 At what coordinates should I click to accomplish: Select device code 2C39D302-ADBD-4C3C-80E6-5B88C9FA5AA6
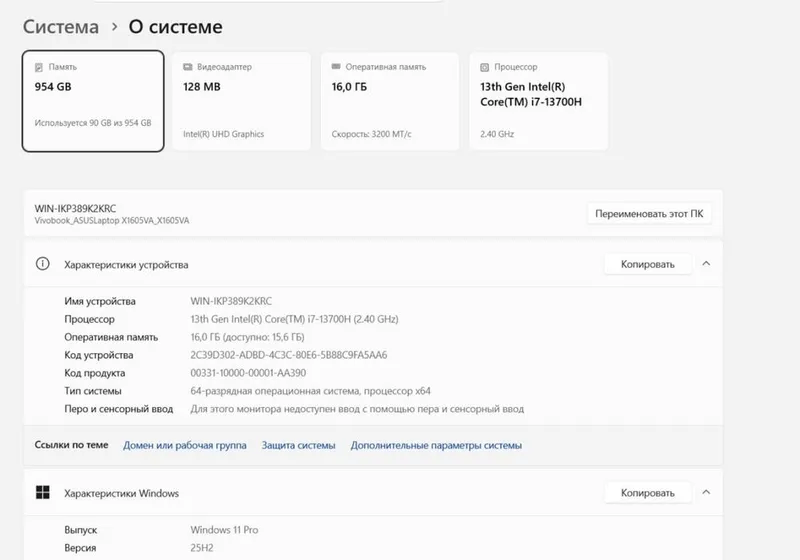(x=289, y=355)
